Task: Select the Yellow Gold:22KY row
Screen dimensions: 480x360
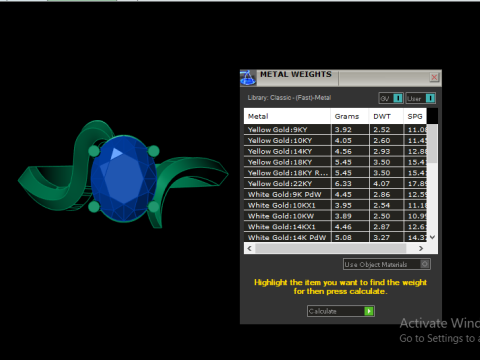Action: coord(335,183)
